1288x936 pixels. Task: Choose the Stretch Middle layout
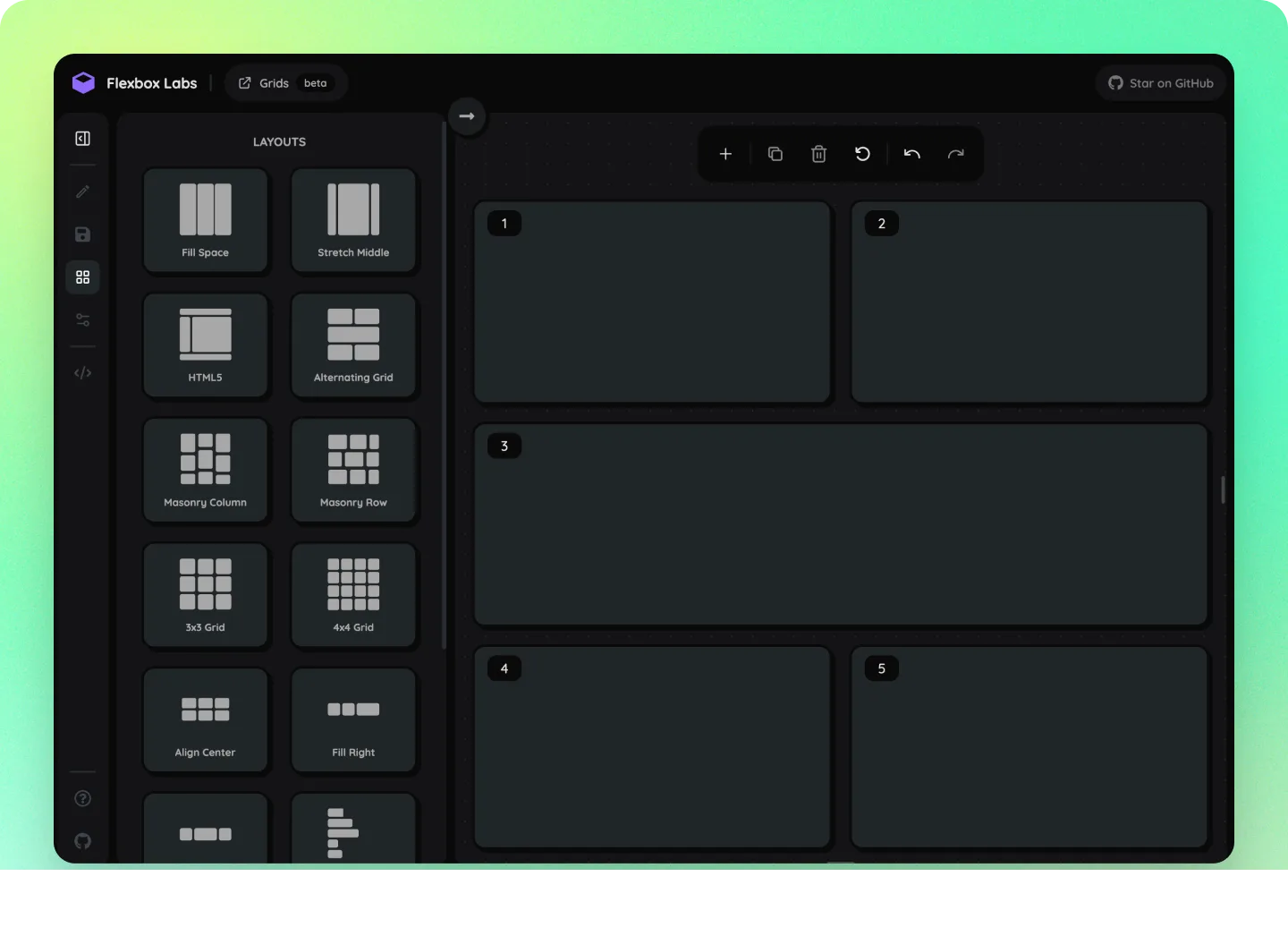pyautogui.click(x=353, y=220)
